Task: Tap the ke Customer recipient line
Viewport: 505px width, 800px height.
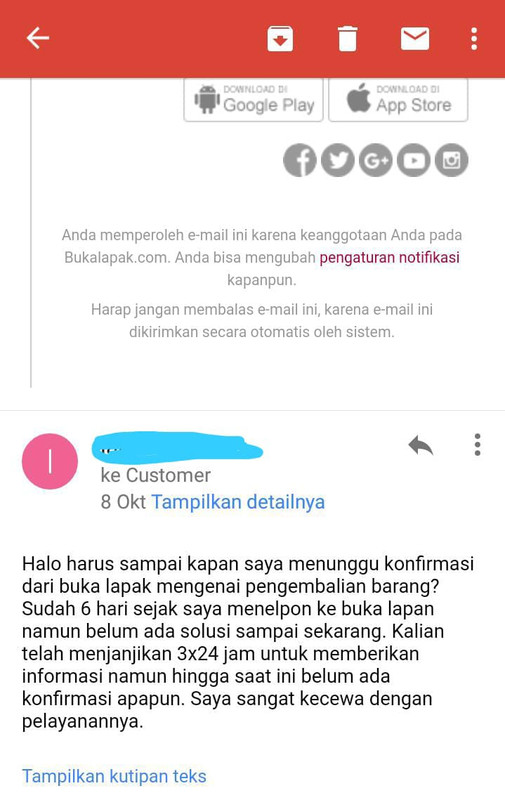Action: [x=156, y=476]
